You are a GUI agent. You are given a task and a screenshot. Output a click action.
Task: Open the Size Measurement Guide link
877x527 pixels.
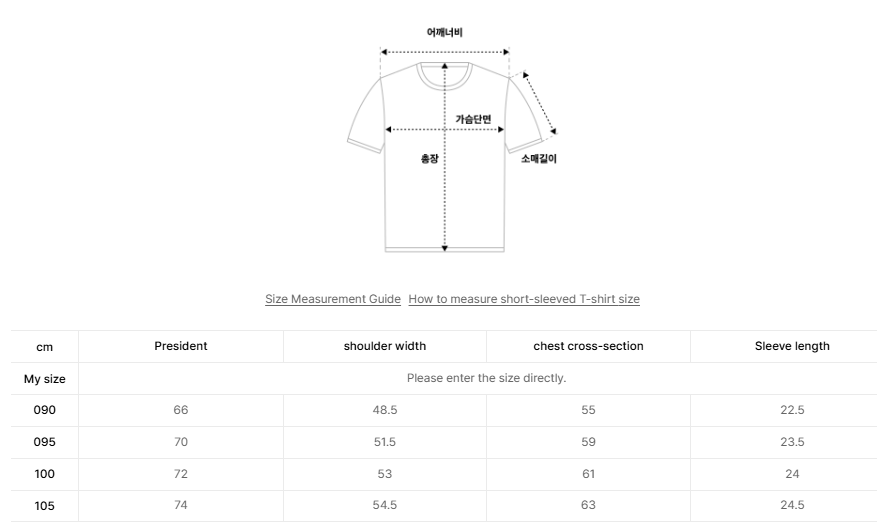click(x=333, y=299)
